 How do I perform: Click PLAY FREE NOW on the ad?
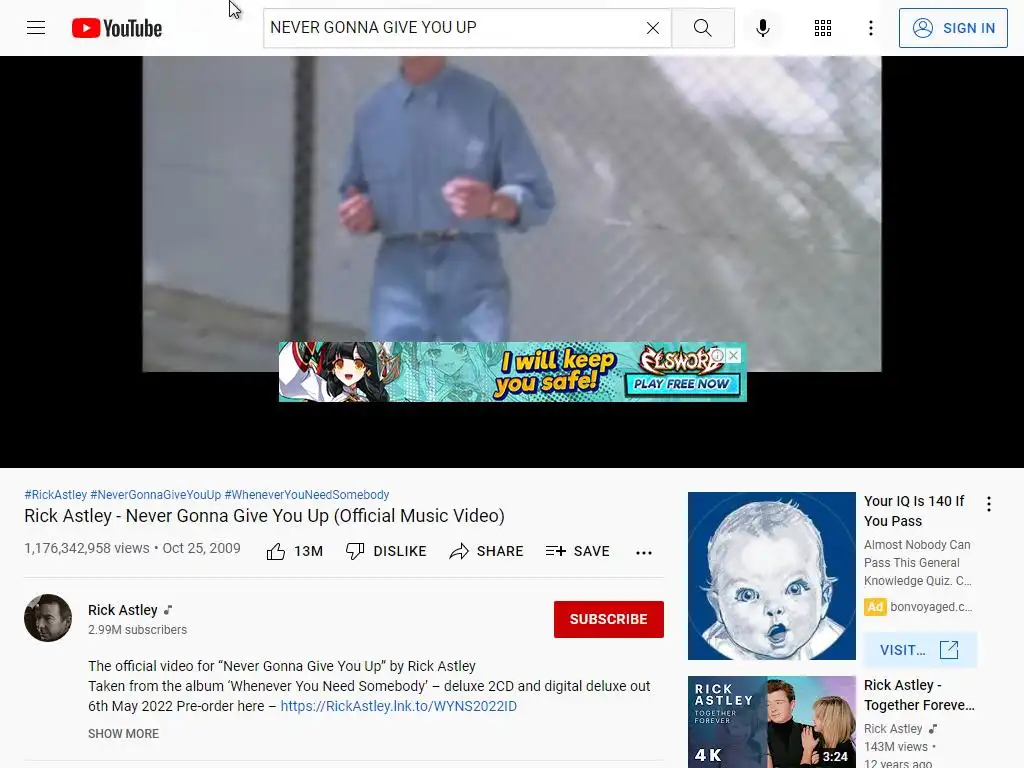pyautogui.click(x=681, y=384)
